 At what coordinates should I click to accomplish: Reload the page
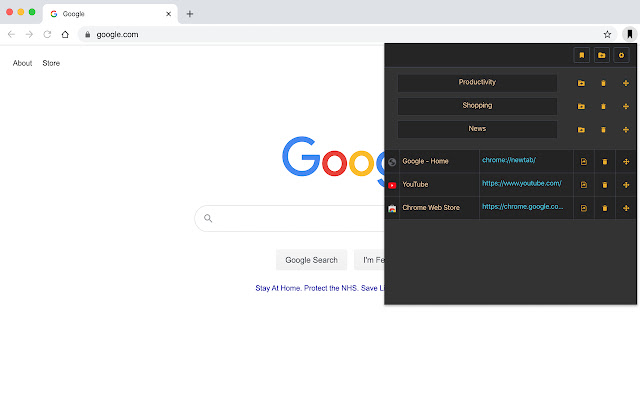47,34
